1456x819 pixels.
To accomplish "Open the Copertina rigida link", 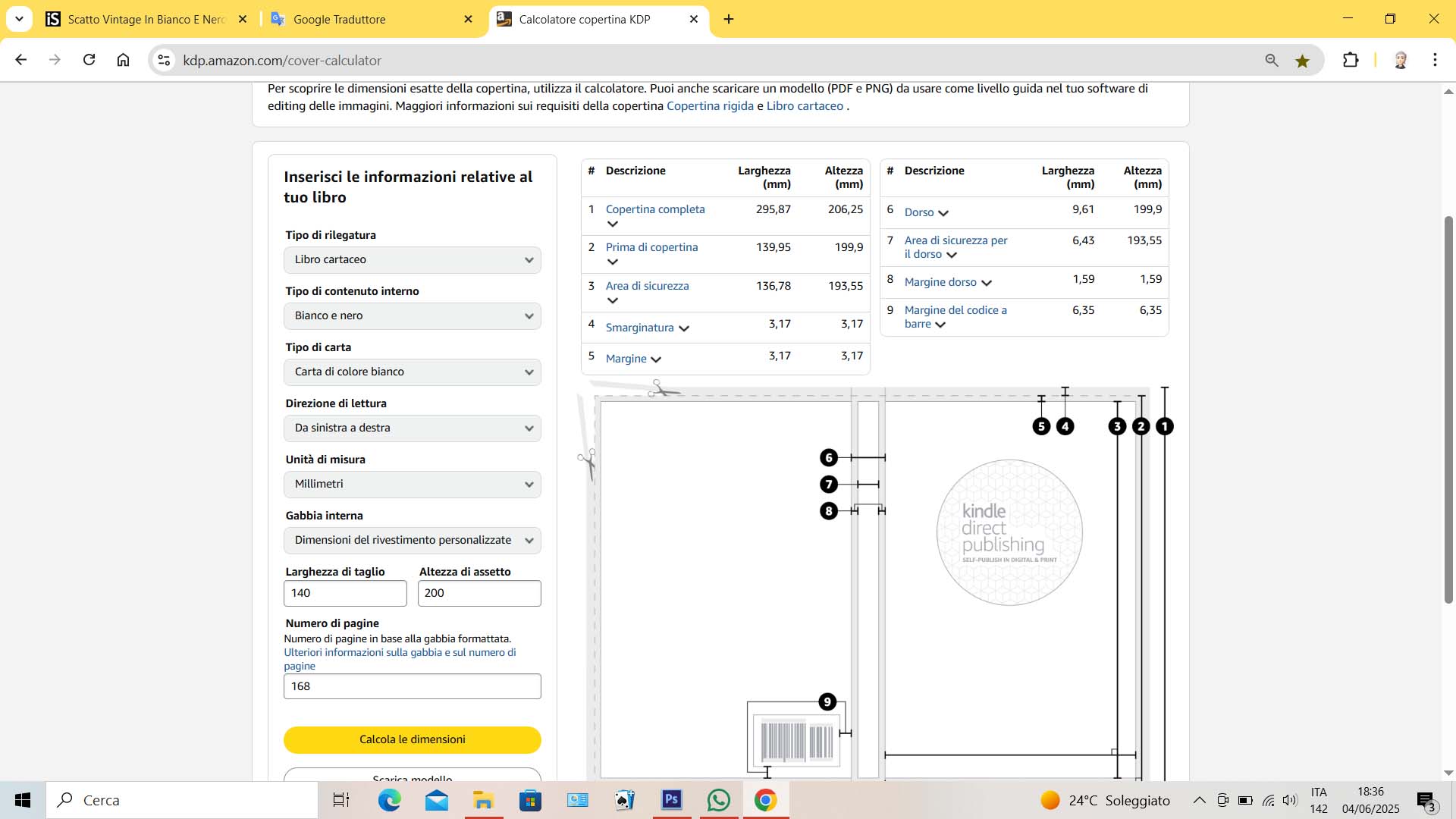I will click(x=710, y=106).
